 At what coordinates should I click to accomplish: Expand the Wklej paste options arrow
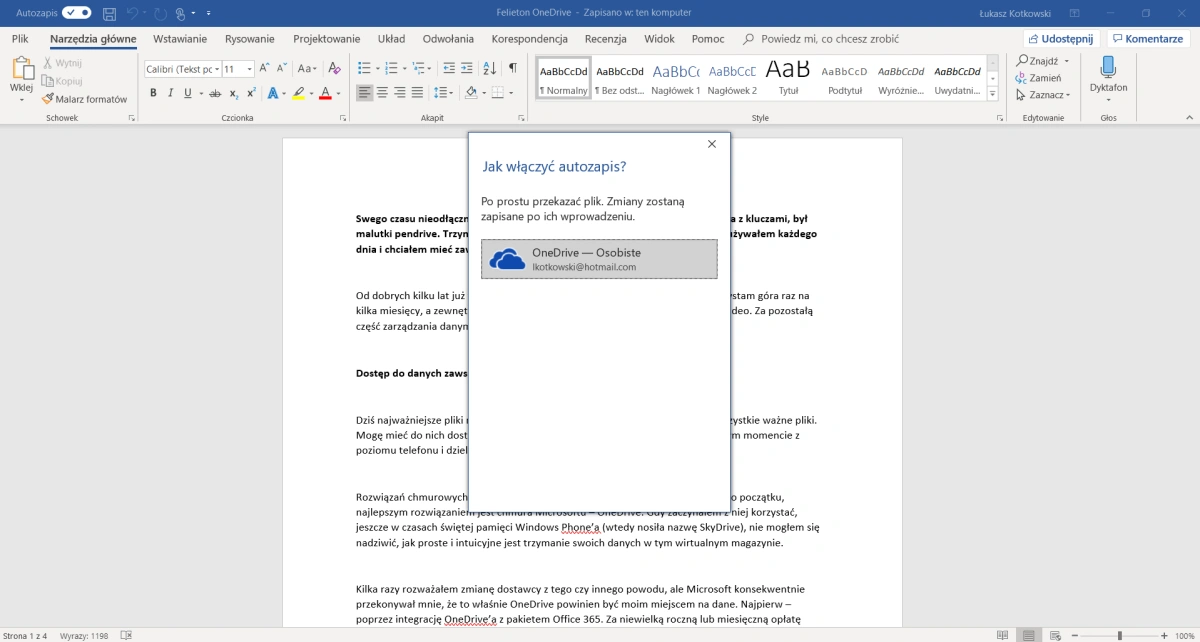click(x=22, y=98)
